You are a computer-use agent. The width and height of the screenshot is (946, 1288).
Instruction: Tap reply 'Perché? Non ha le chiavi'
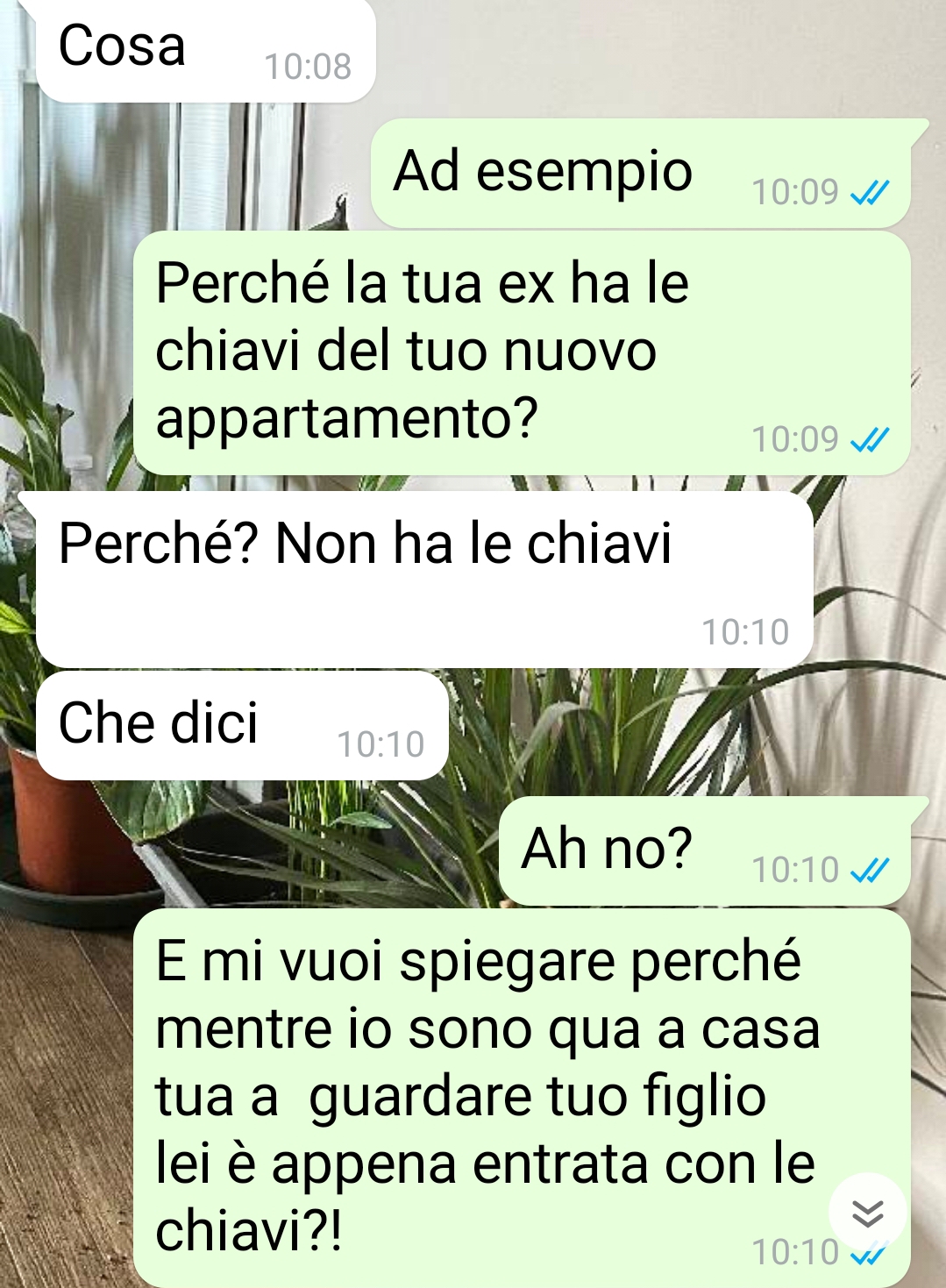click(x=424, y=580)
